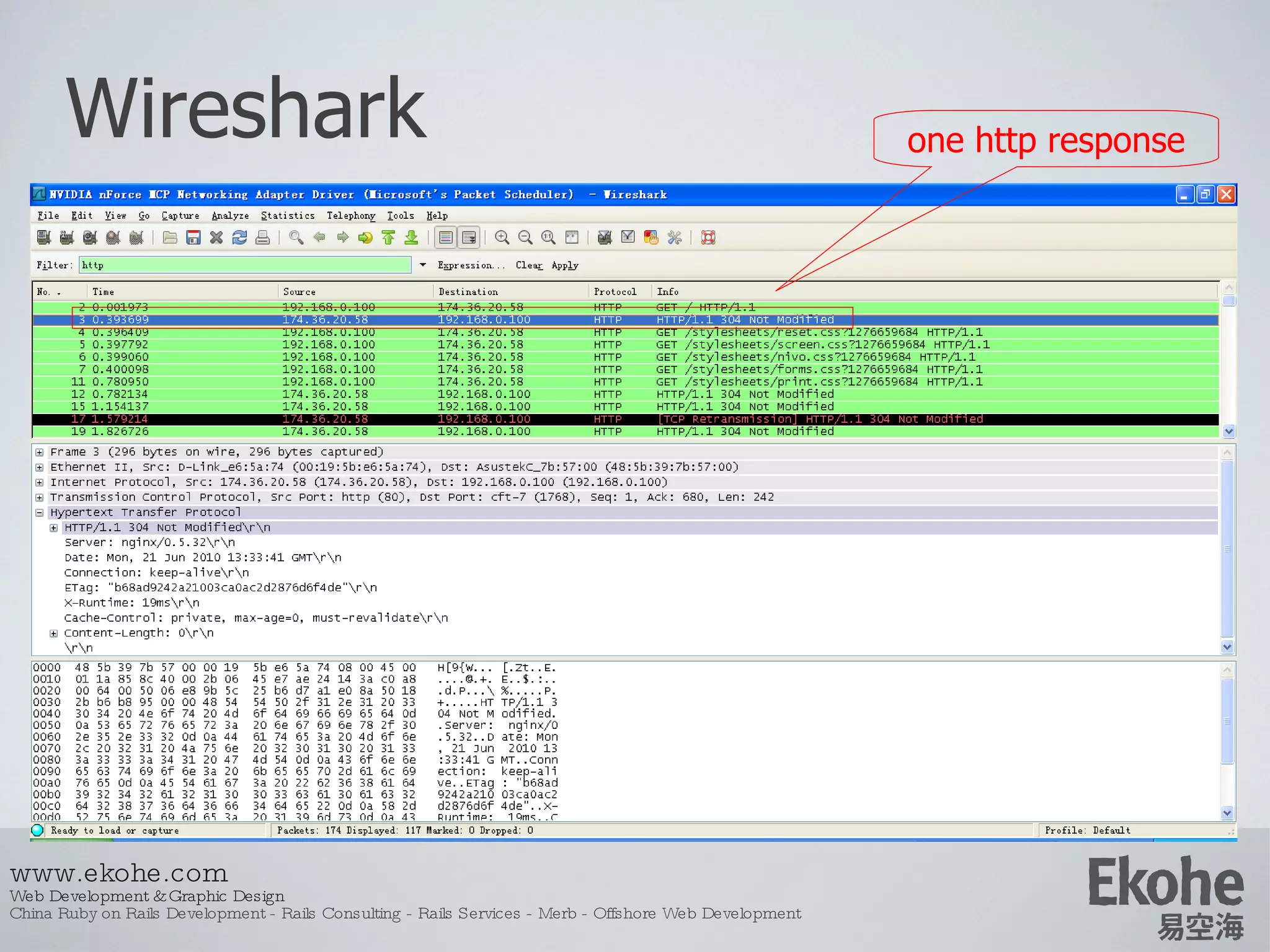Open the Help menu
The image size is (1270, 952).
(x=437, y=216)
